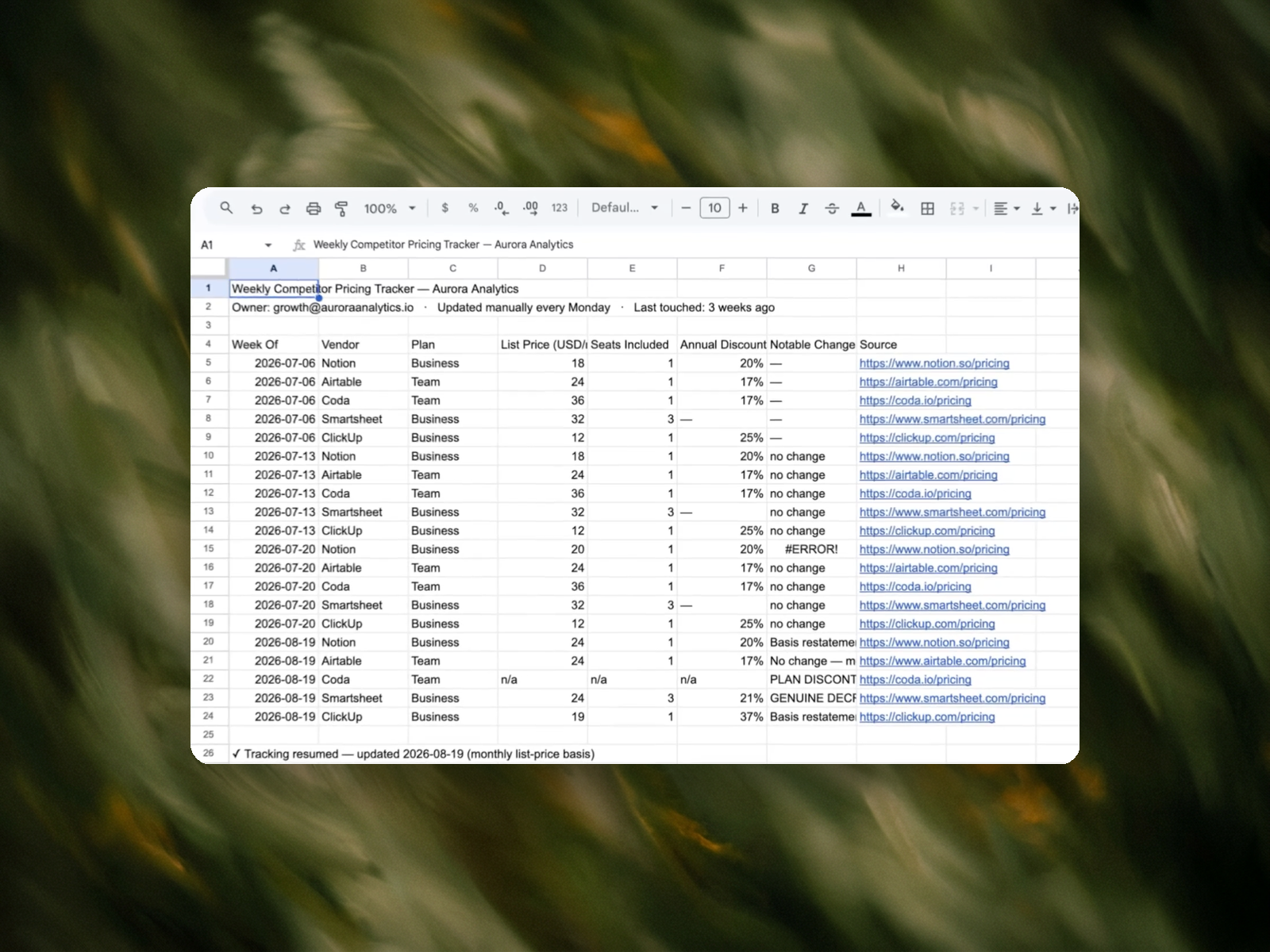
Task: Select column D header
Action: [x=543, y=268]
